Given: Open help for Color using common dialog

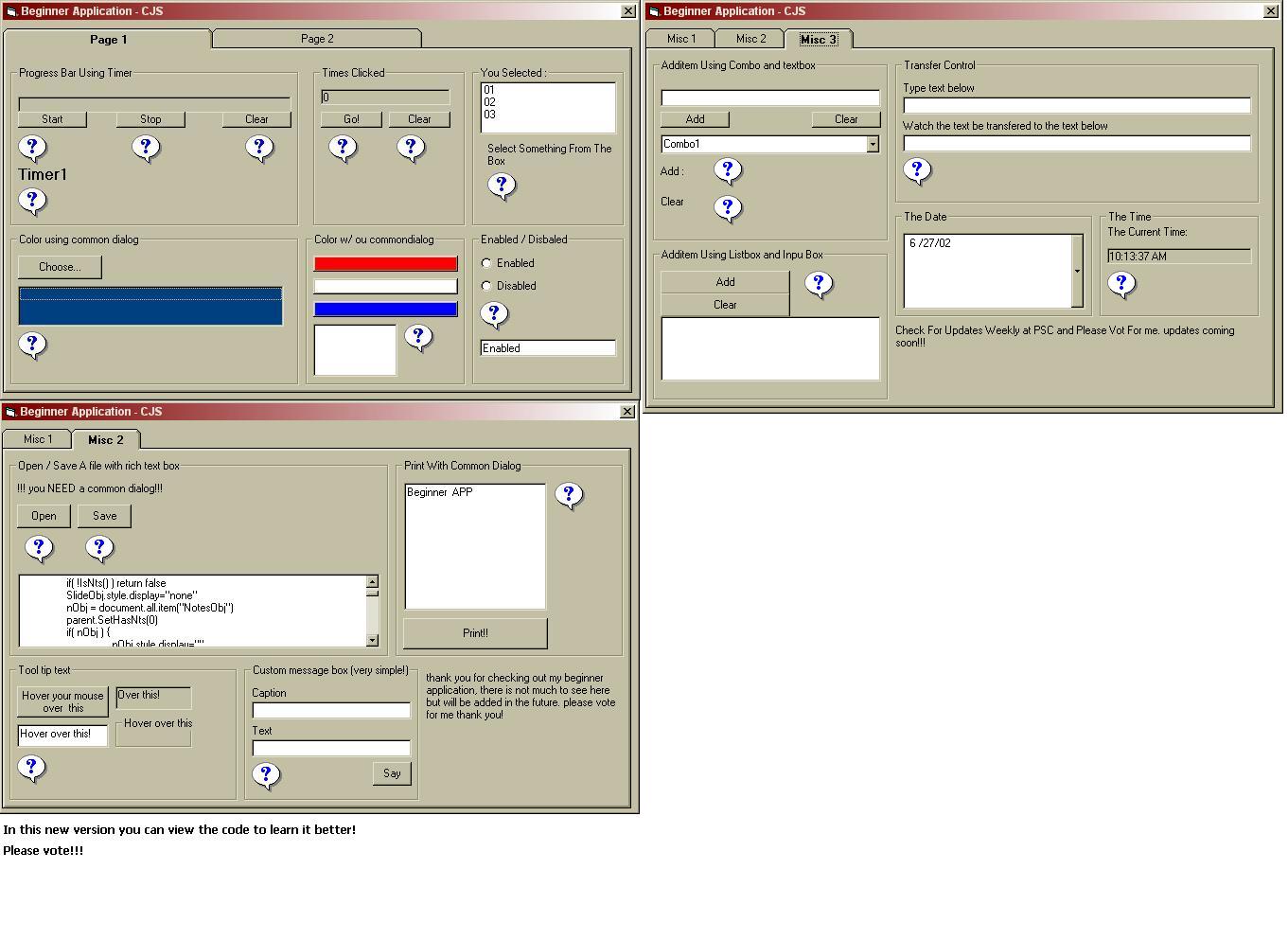Looking at the screenshot, I should (32, 345).
